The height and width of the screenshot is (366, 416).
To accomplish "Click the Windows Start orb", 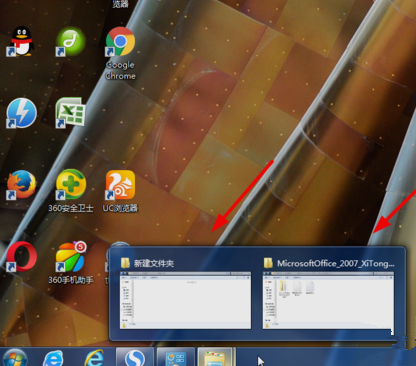I will click(x=15, y=357).
